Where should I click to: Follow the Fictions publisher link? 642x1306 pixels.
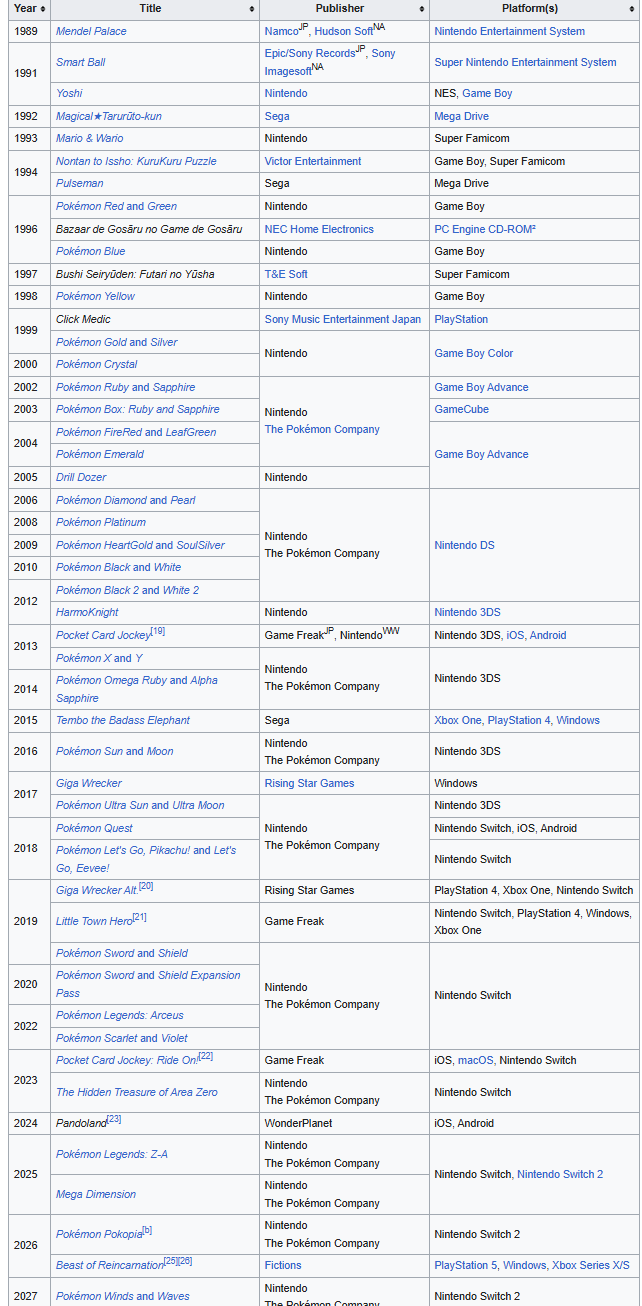[x=284, y=1265]
